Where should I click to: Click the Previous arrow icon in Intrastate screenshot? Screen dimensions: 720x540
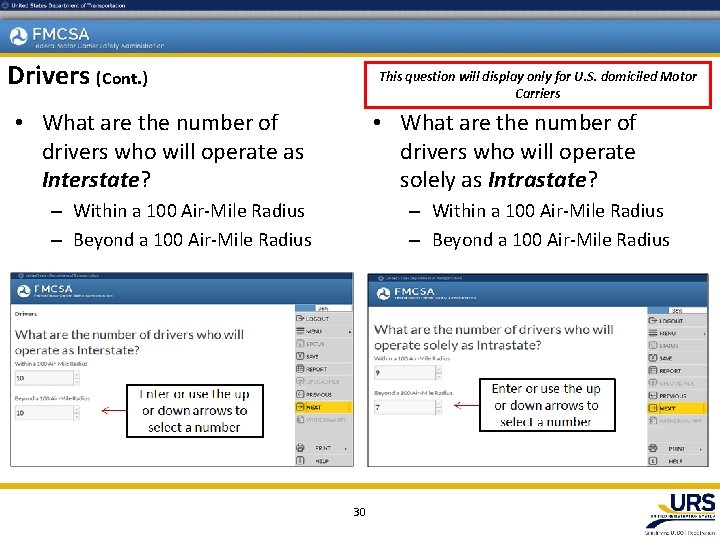click(x=652, y=395)
